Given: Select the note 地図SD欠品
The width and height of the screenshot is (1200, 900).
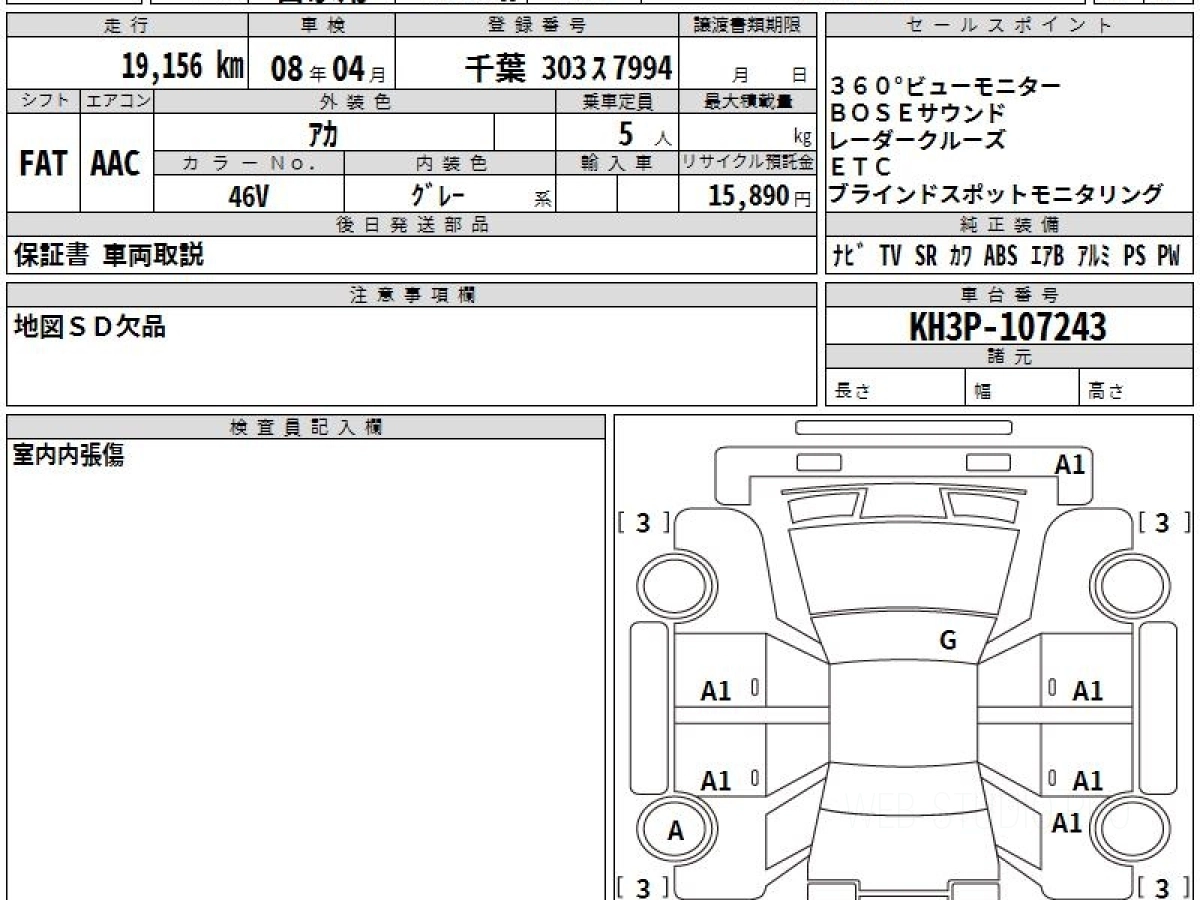Looking at the screenshot, I should pyautogui.click(x=90, y=326).
